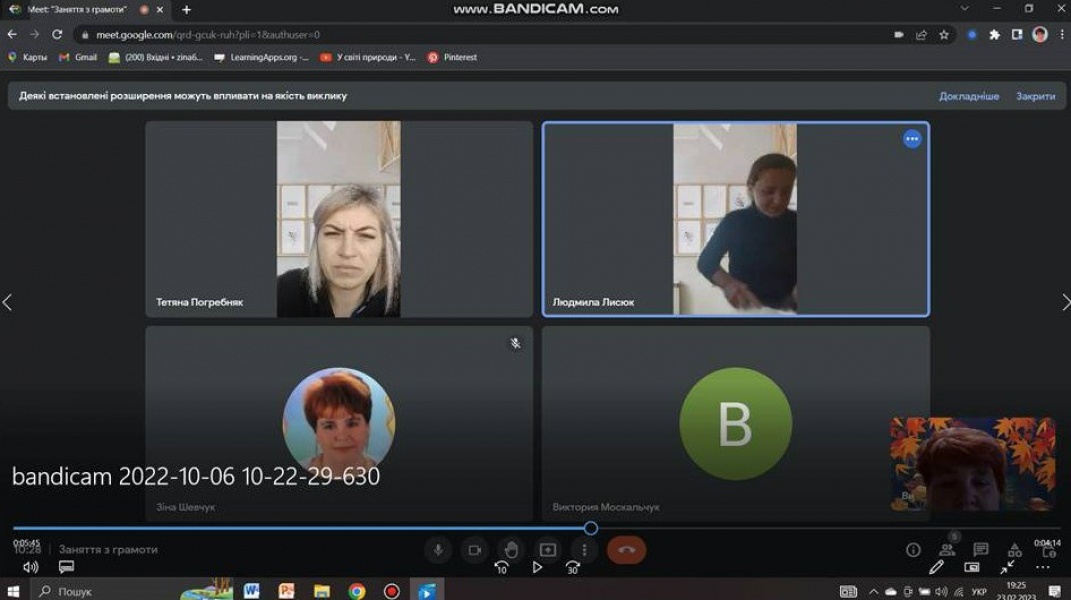Open the Gmail bookmark
Image resolution: width=1071 pixels, height=600 pixels.
78,58
